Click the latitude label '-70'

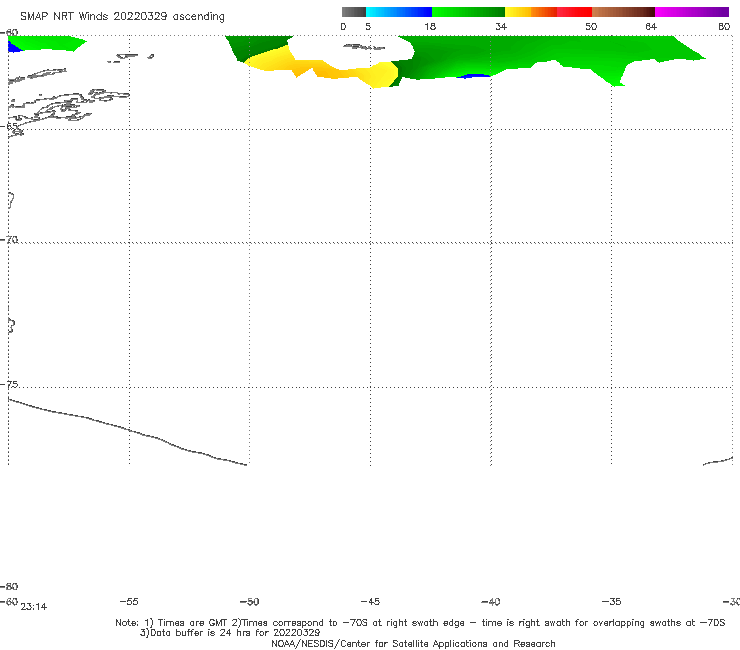pyautogui.click(x=9, y=240)
